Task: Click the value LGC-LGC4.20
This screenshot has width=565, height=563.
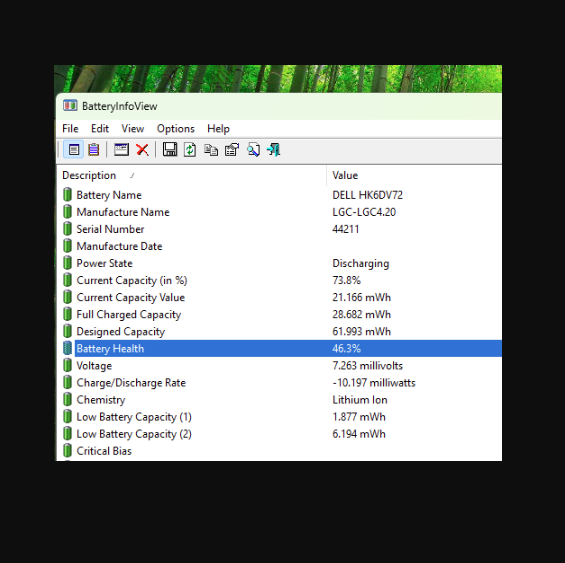Action: pos(364,212)
